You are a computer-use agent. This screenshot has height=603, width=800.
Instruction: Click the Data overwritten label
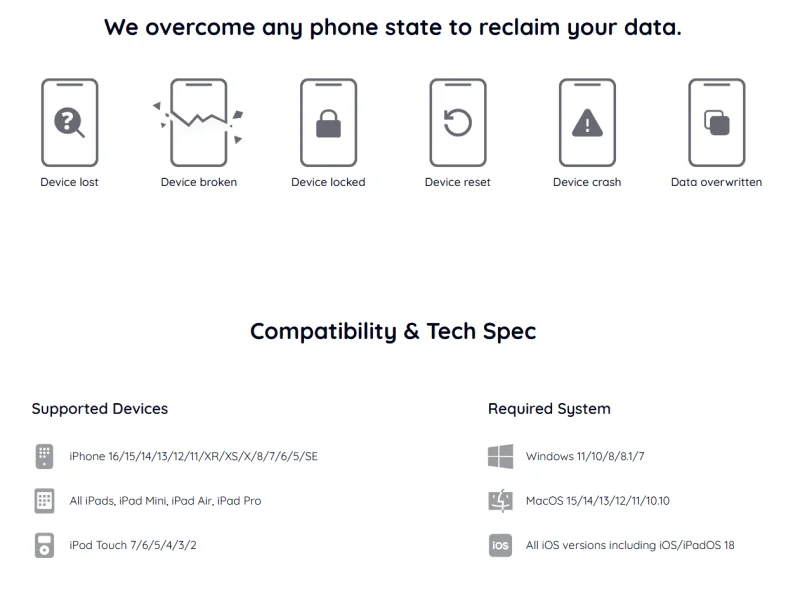(716, 182)
